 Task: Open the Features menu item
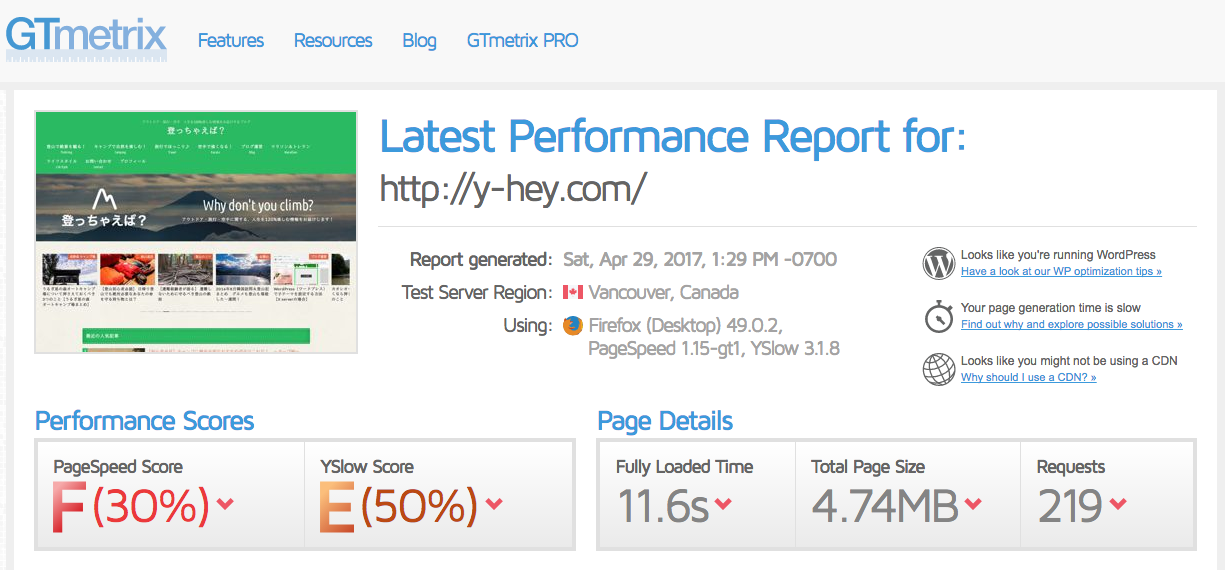pos(231,41)
